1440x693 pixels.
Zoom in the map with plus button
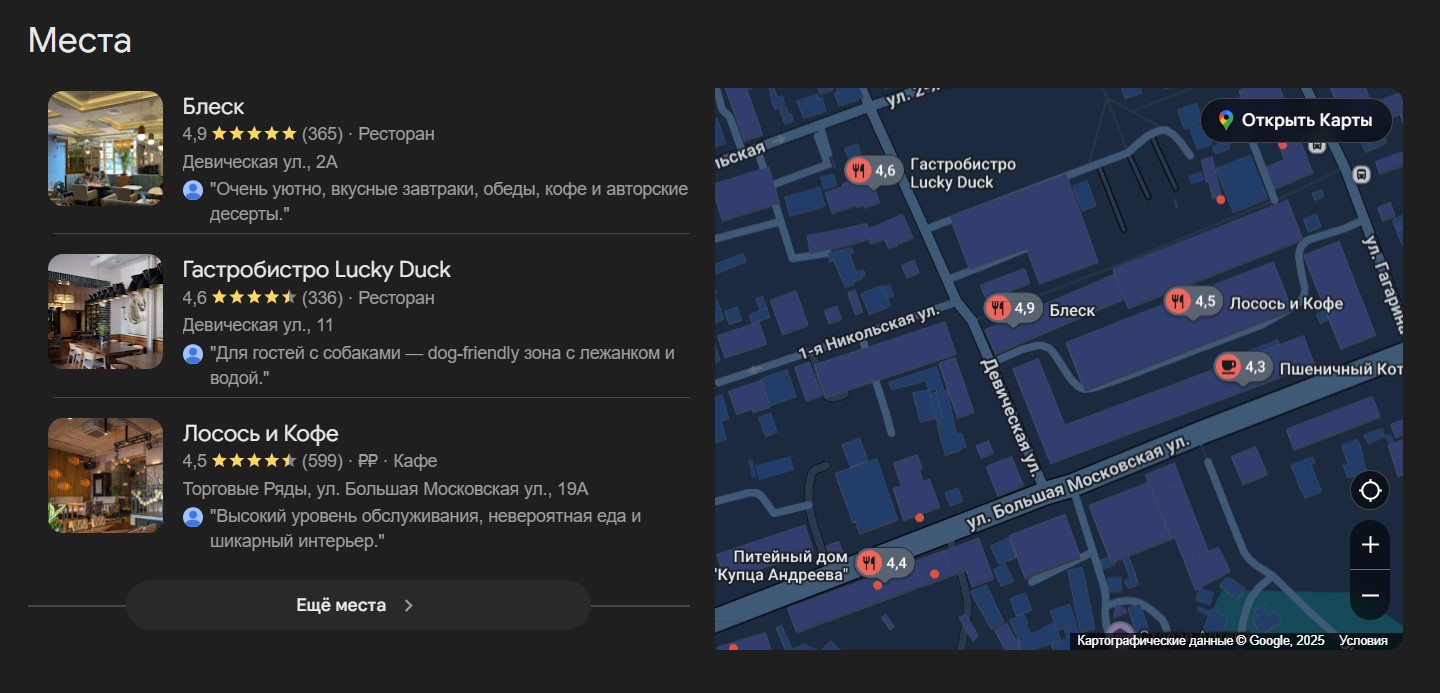point(1370,545)
